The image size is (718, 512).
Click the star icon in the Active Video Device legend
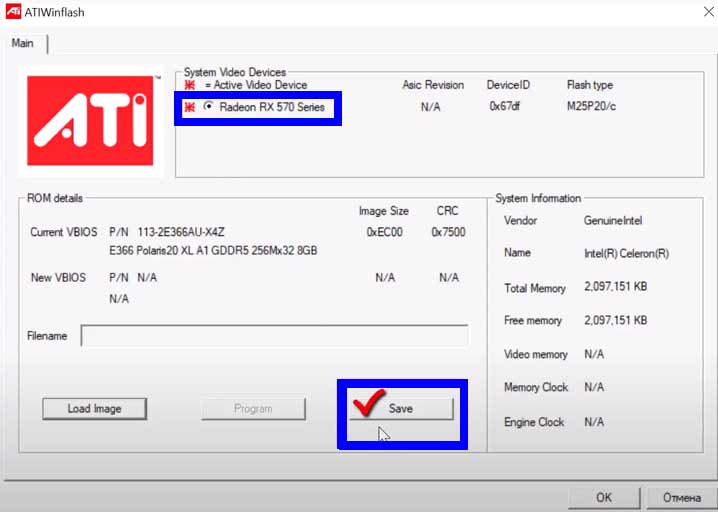click(189, 85)
